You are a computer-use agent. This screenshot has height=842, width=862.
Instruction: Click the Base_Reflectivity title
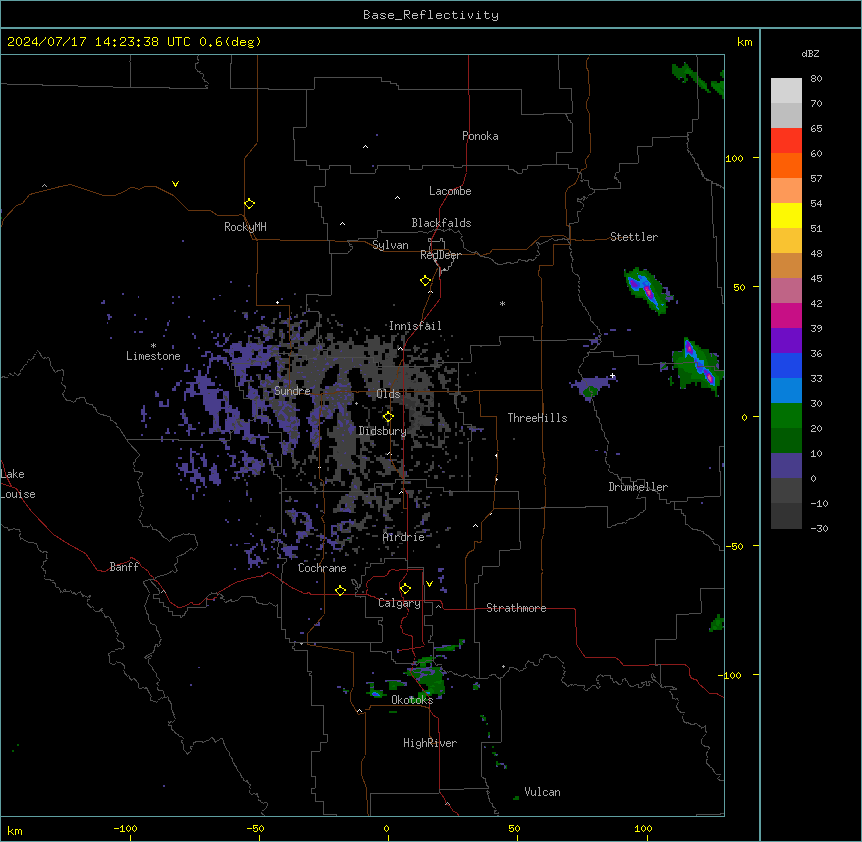coord(431,15)
